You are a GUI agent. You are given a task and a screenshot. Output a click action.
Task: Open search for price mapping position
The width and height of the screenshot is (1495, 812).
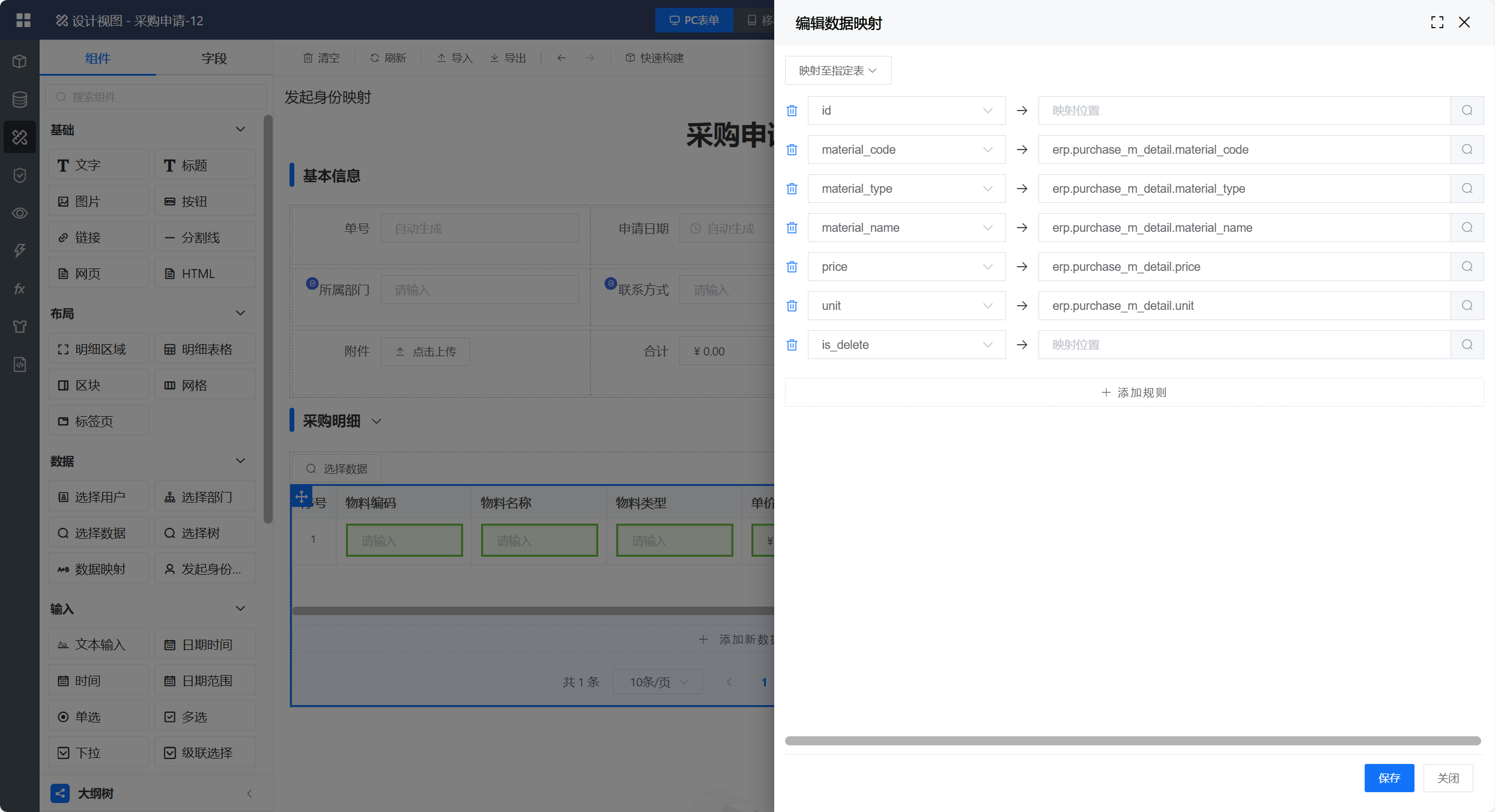(1467, 267)
